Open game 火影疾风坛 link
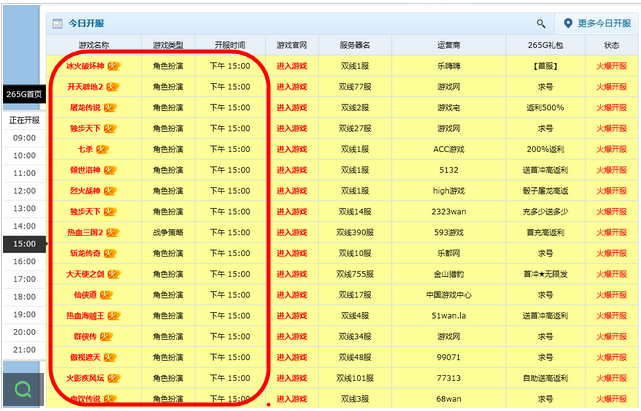This screenshot has height=411, width=641. pos(85,378)
